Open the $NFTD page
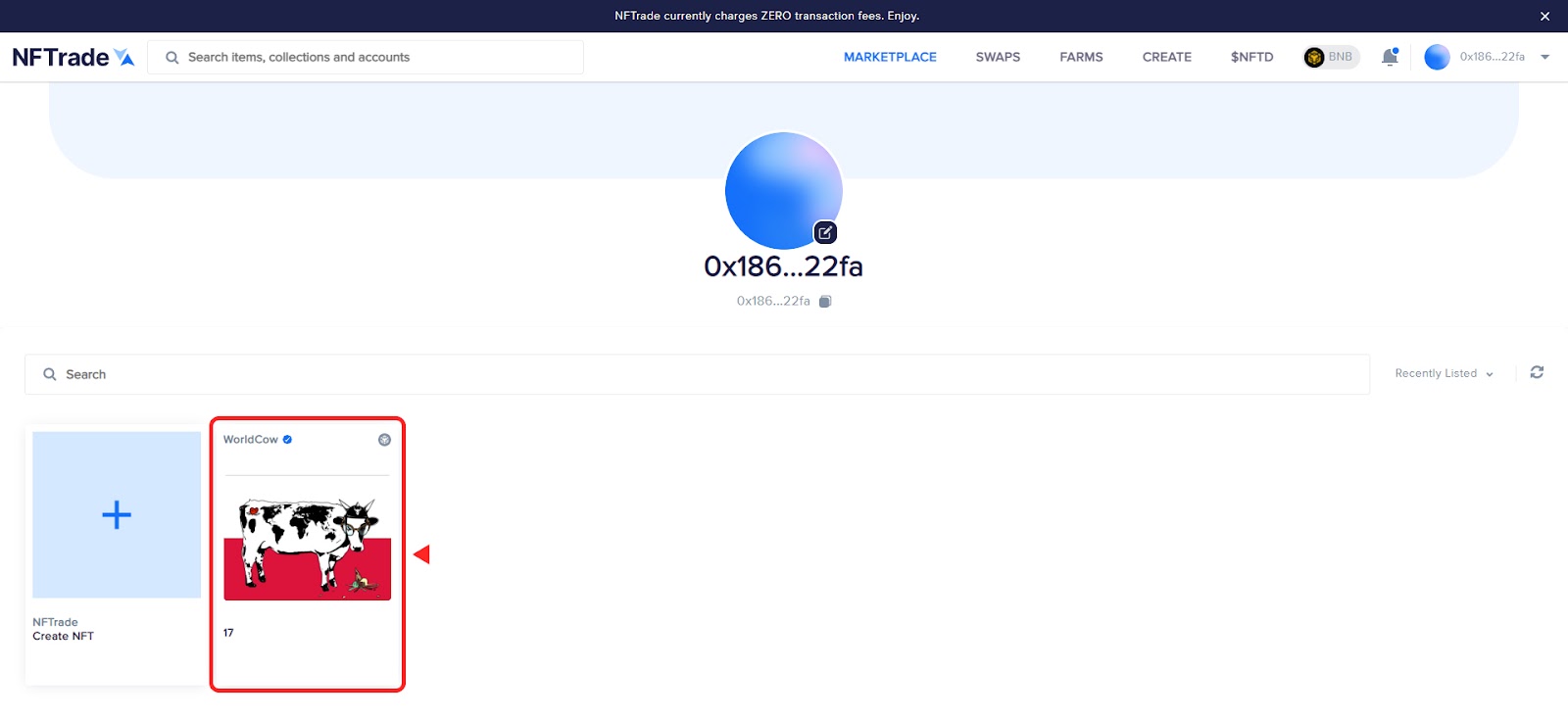 pyautogui.click(x=1251, y=57)
